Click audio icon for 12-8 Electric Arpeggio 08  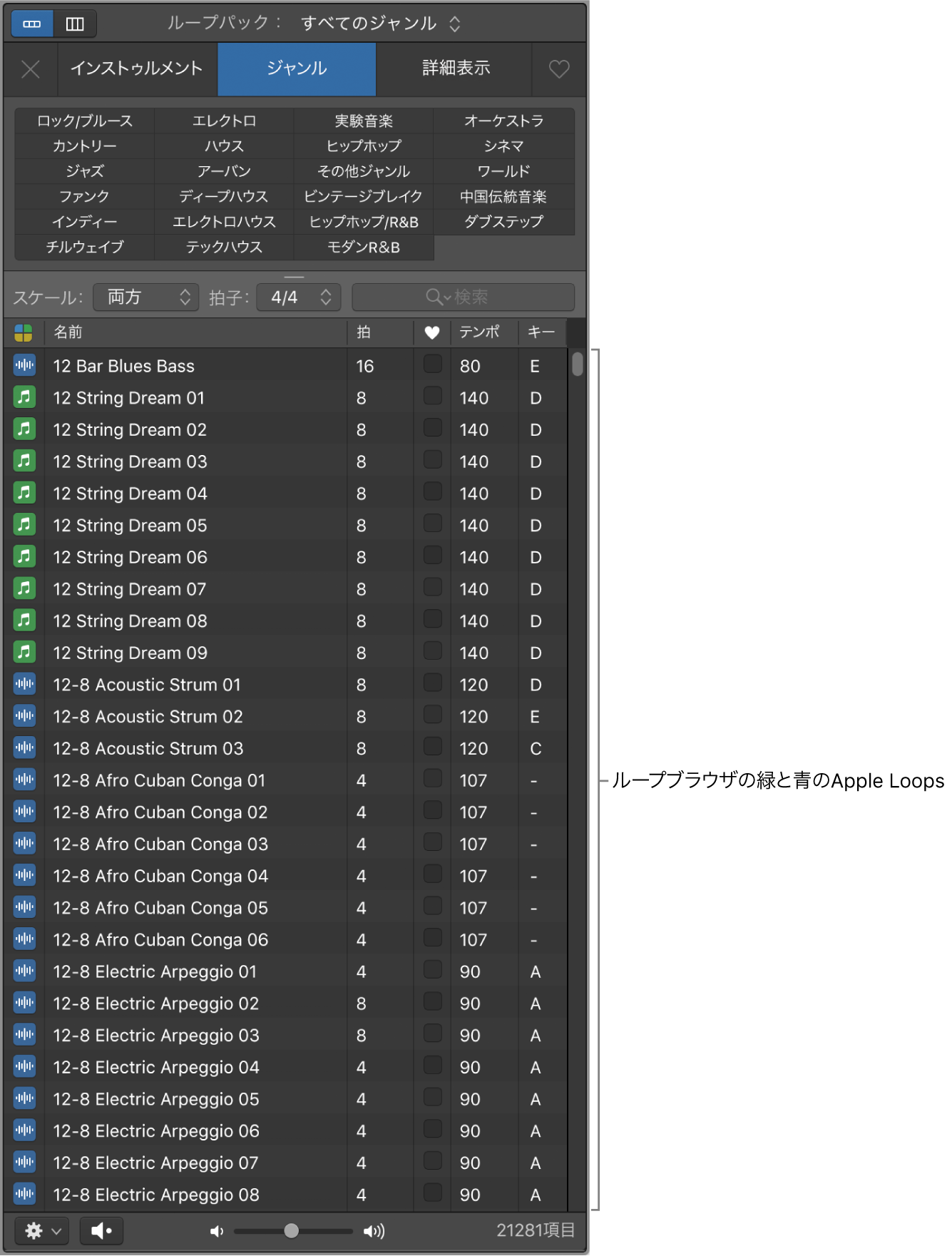pyautogui.click(x=24, y=1194)
